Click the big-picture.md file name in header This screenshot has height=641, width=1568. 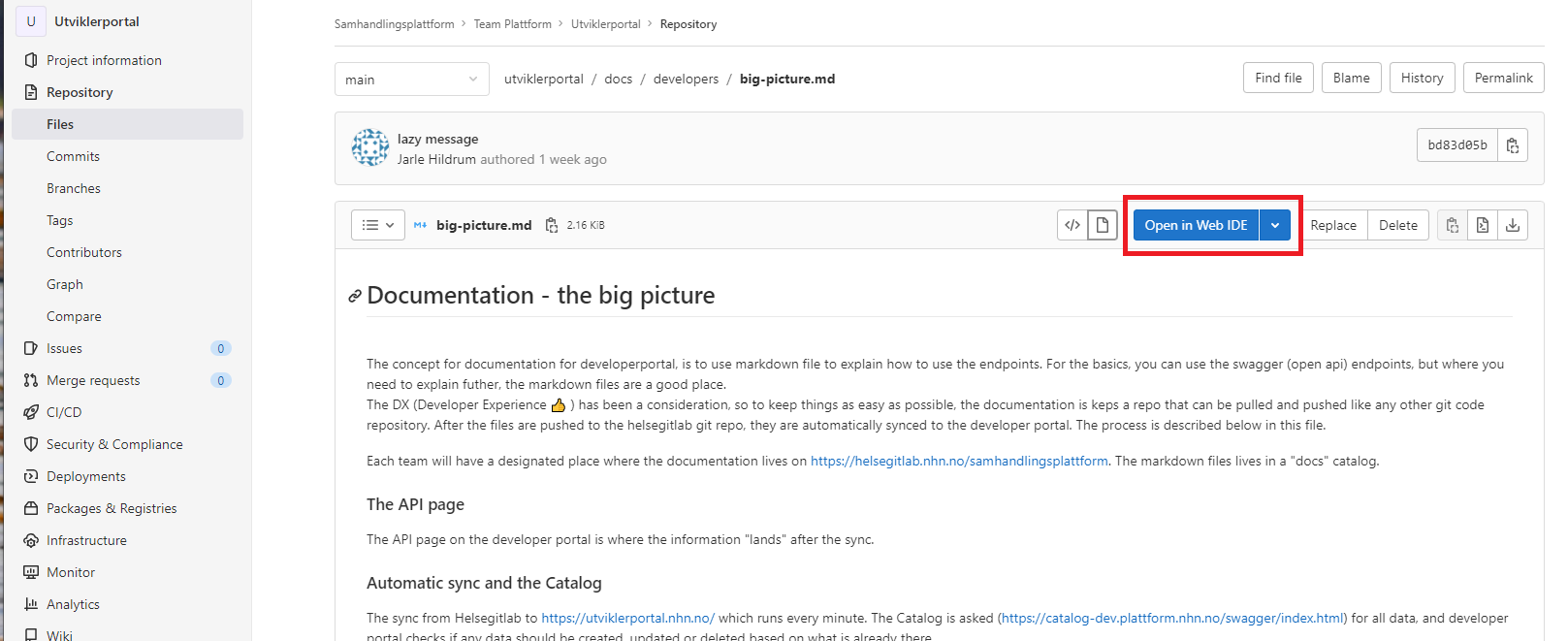click(x=484, y=225)
